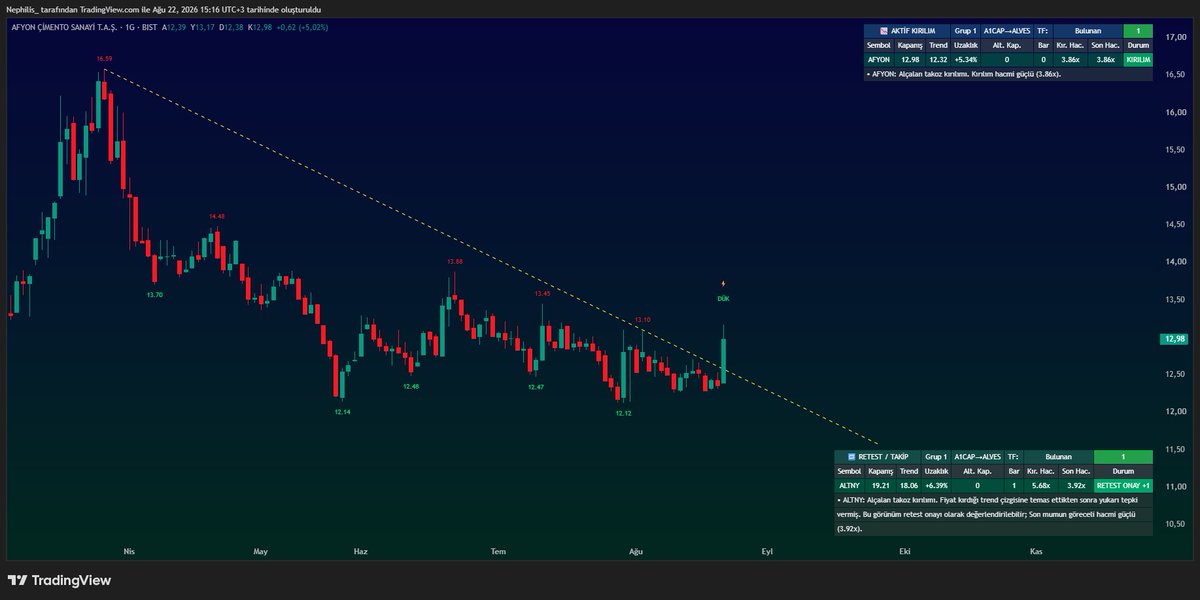Click the 12.48 swing low label
The height and width of the screenshot is (600, 1200).
coord(411,386)
